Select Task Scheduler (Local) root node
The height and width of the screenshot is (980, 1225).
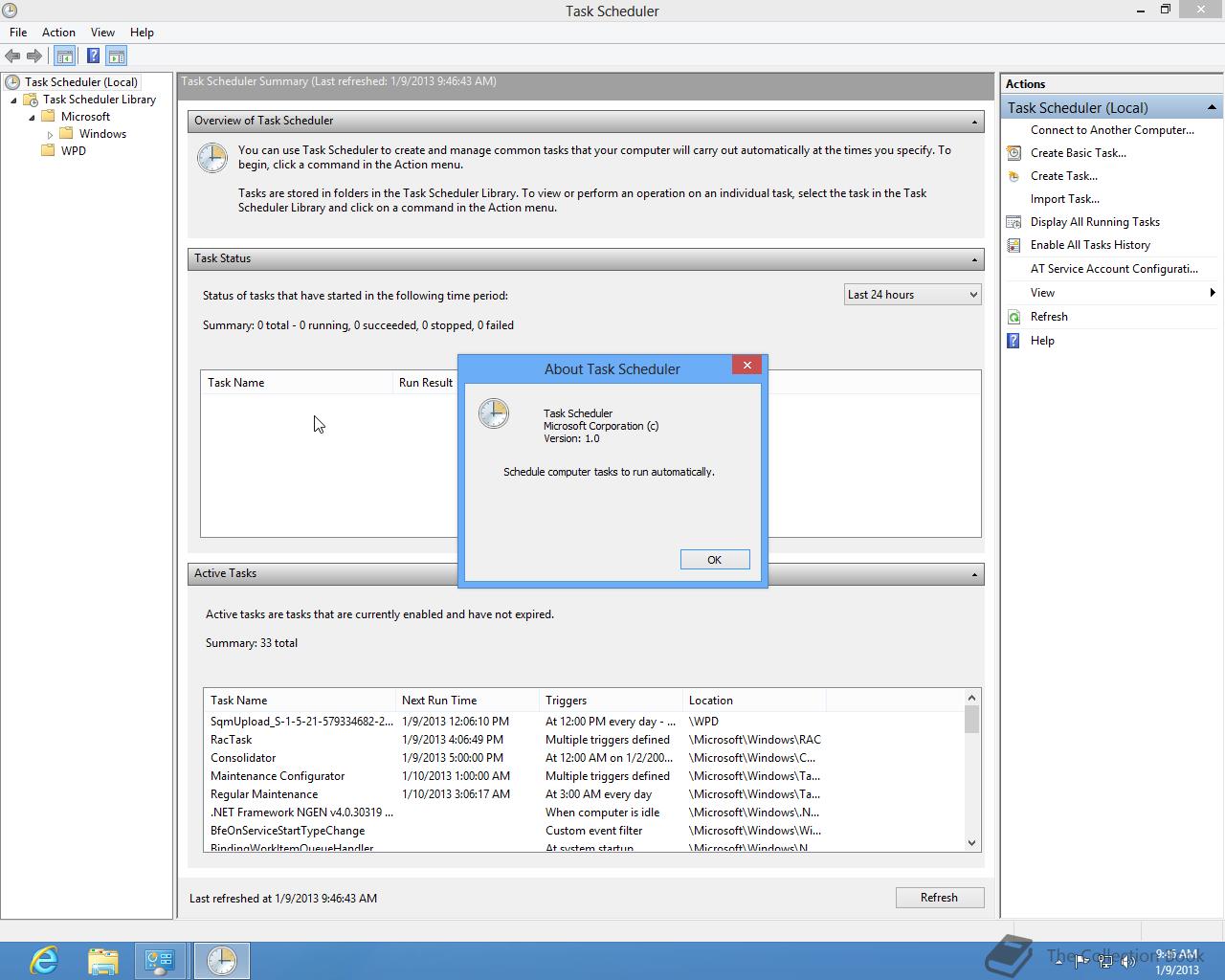81,82
